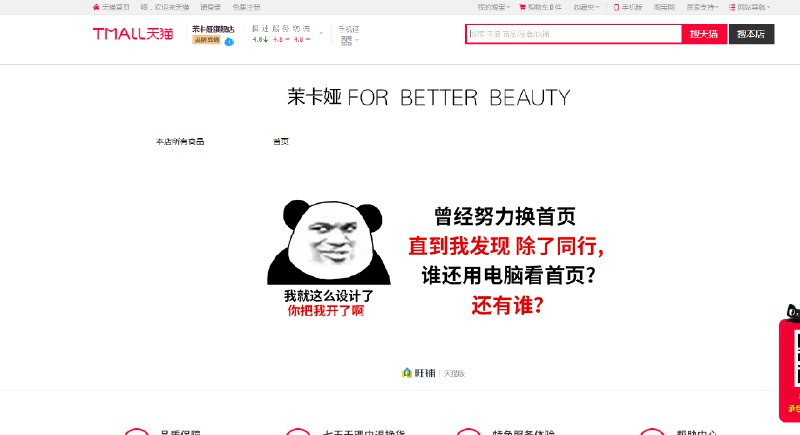This screenshot has height=435, width=800.
Task: Open the 本店所有商品 menu item
Action: [x=180, y=141]
